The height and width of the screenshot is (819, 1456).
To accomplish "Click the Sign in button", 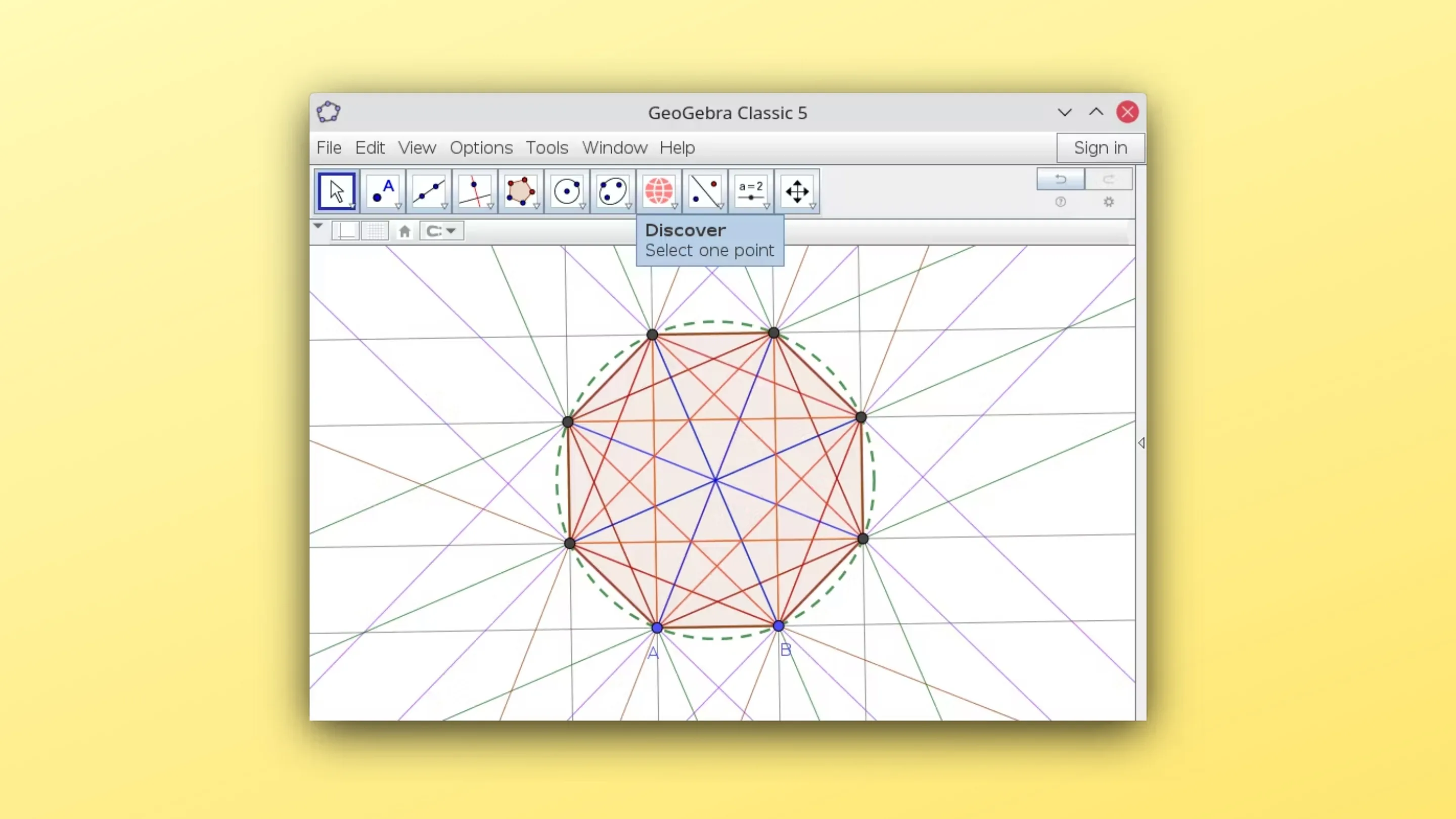I will point(1100,148).
